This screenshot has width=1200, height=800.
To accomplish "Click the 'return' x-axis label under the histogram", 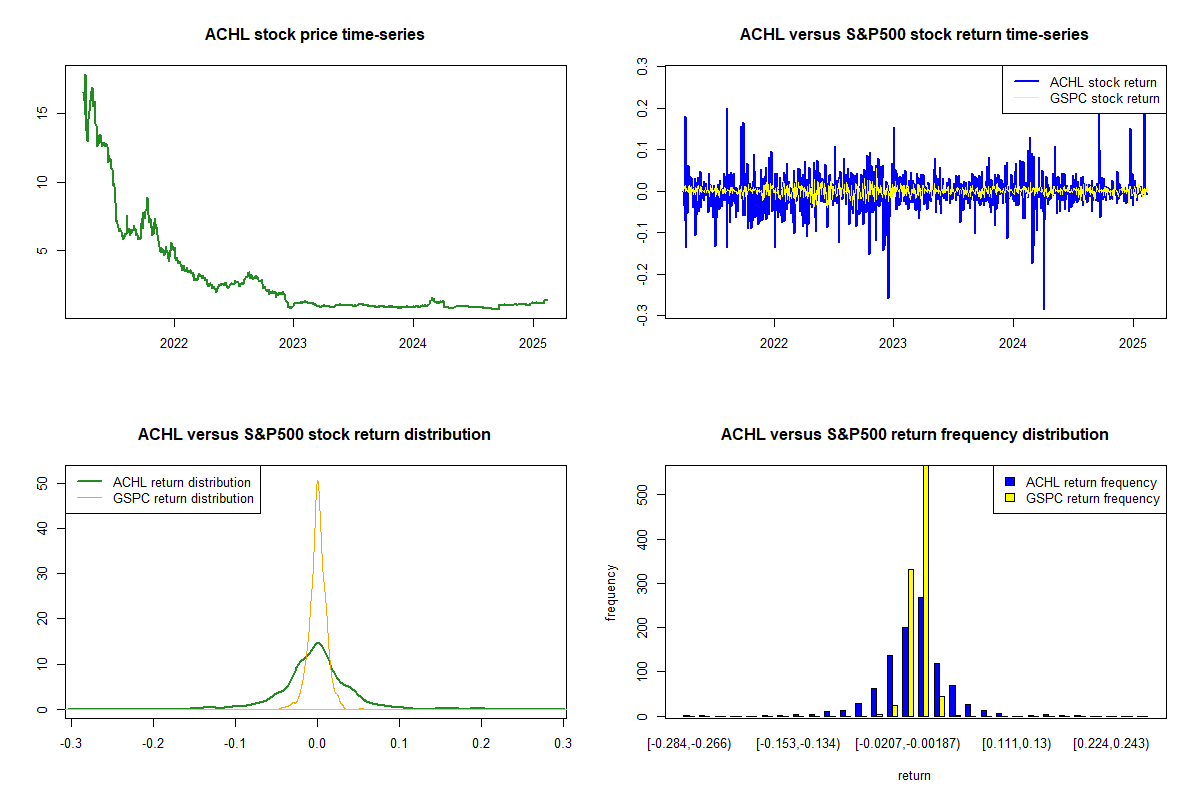I will pyautogui.click(x=914, y=775).
